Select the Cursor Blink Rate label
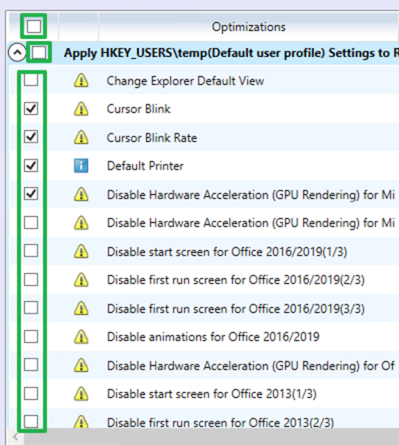 152,138
